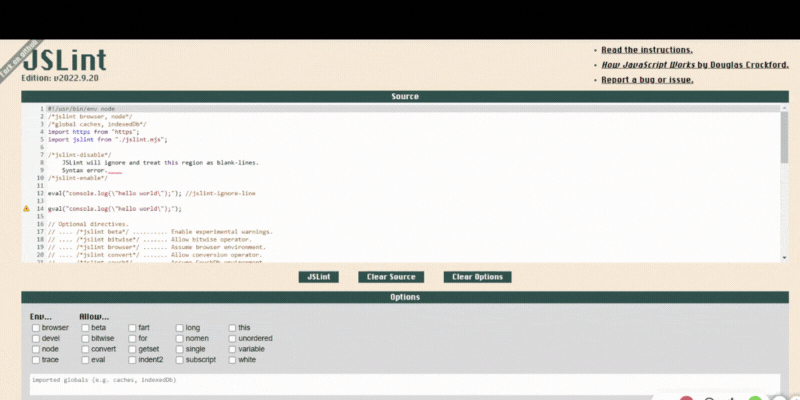Toggle the nomen option checkbox

pyautogui.click(x=180, y=339)
